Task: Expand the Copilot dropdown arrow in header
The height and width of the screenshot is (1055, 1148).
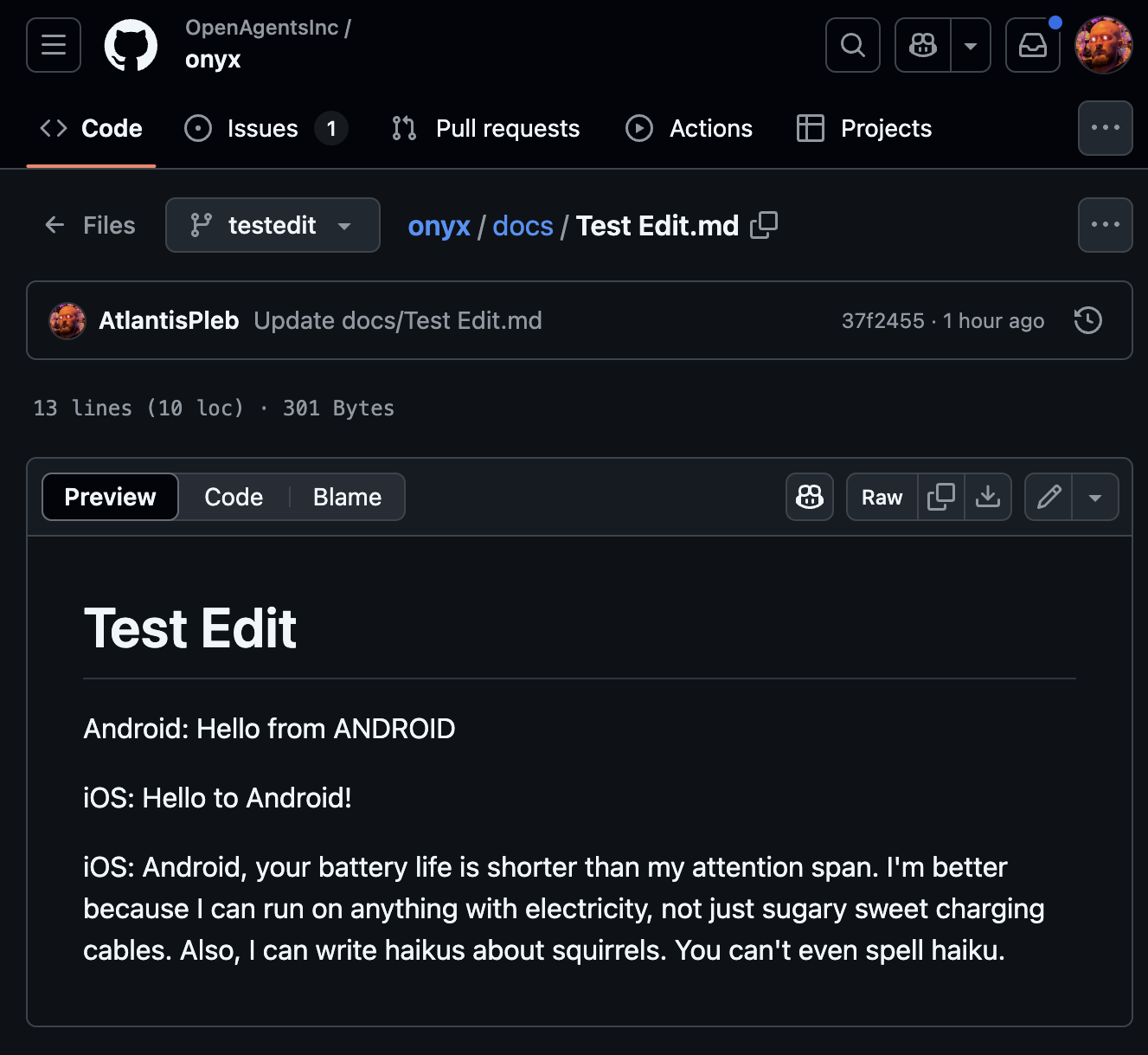Action: tap(971, 45)
